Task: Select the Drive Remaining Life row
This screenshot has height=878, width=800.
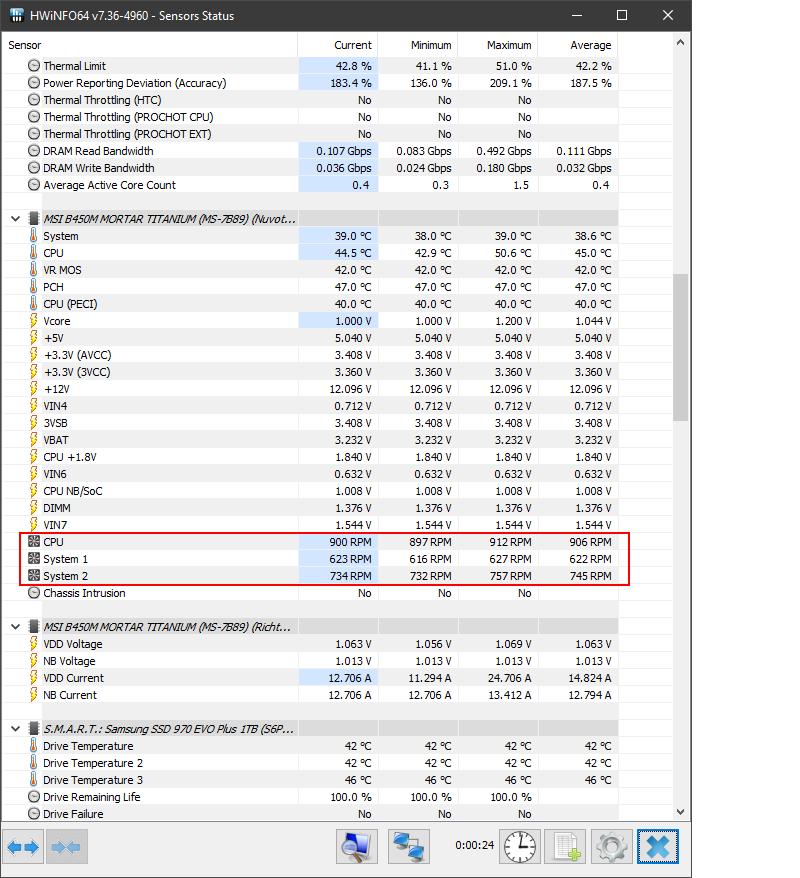Action: tap(91, 797)
